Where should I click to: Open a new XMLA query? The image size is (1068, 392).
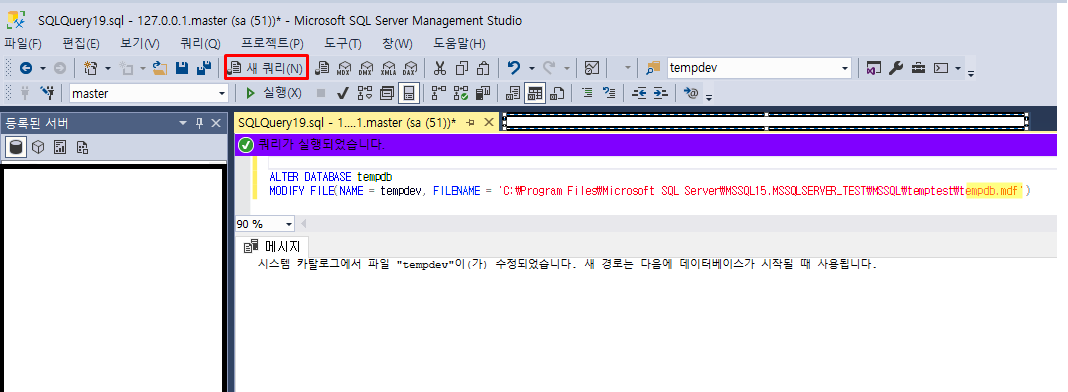[x=388, y=68]
